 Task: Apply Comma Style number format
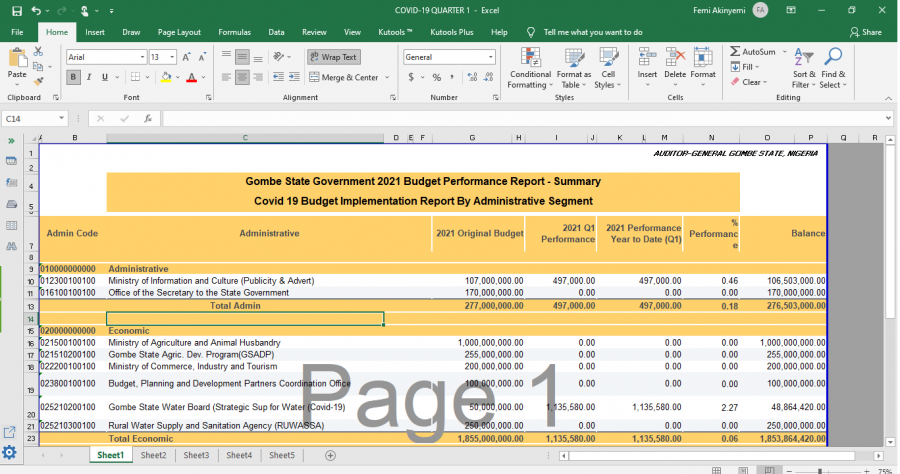[x=452, y=77]
